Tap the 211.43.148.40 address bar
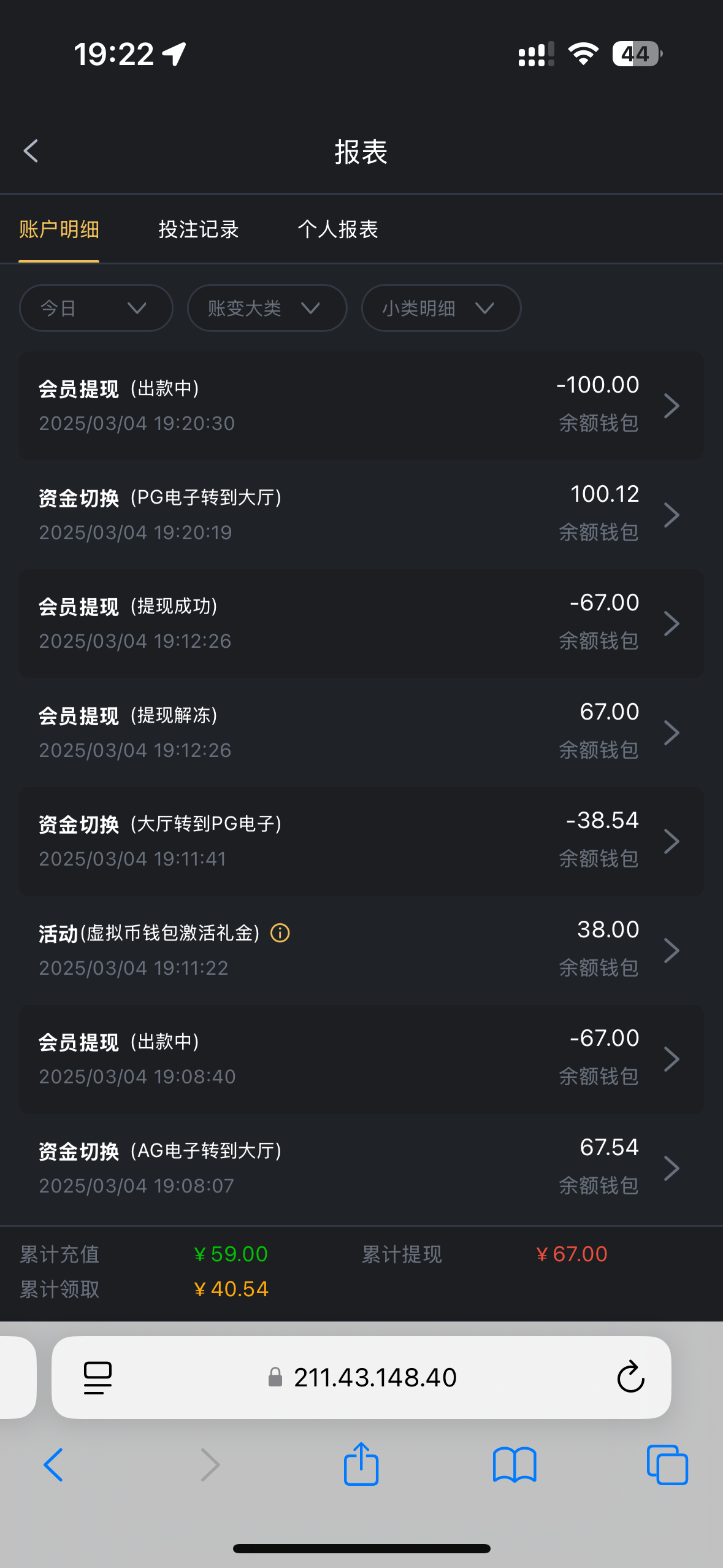This screenshot has height=1568, width=723. [x=374, y=1378]
